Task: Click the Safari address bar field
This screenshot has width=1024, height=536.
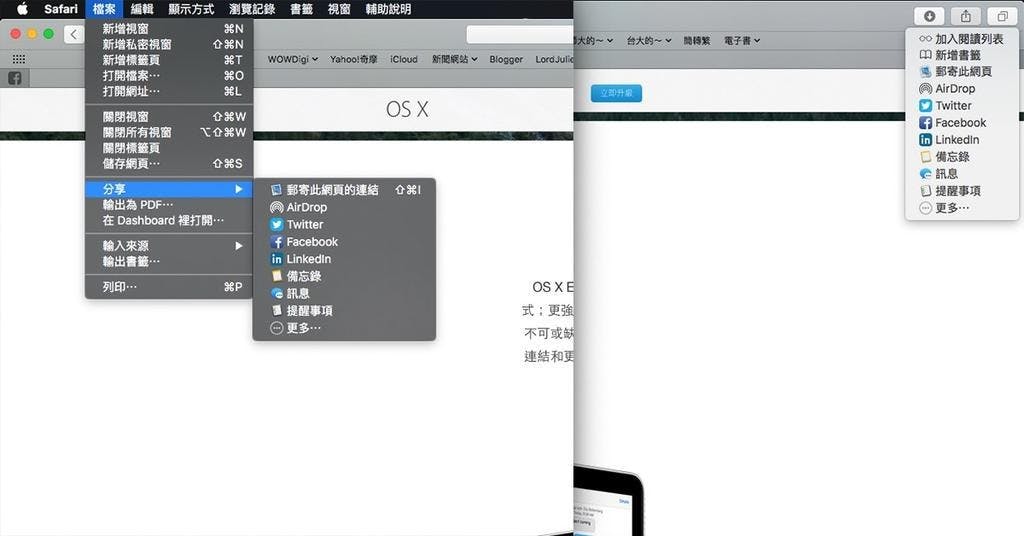Action: pos(520,34)
